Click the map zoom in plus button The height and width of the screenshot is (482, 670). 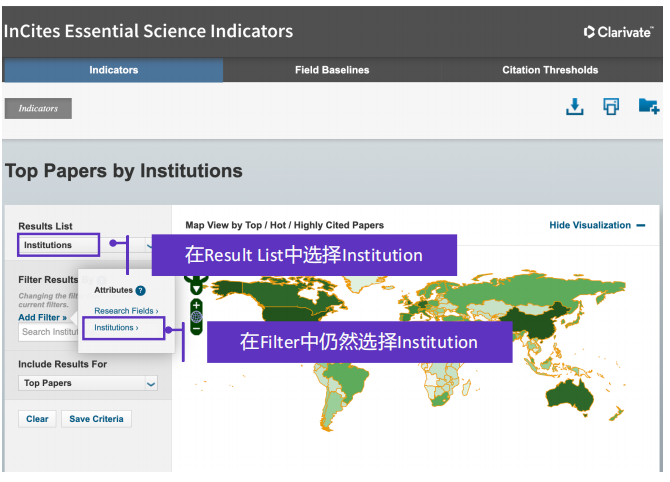(196, 305)
